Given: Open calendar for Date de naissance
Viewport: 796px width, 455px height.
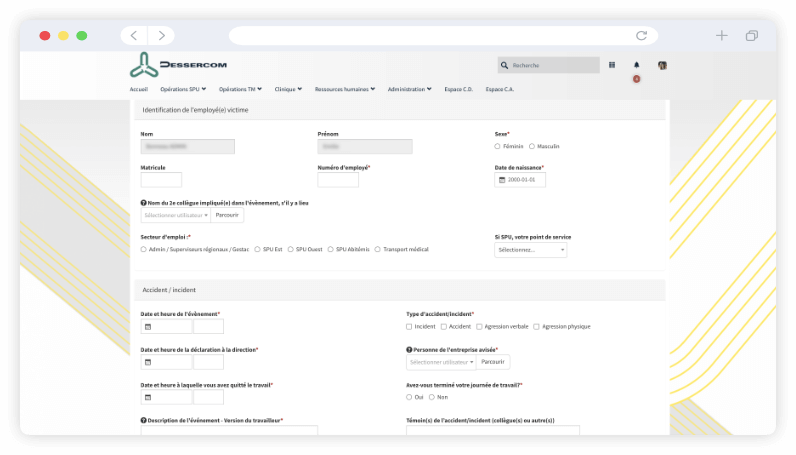Looking at the screenshot, I should 502,180.
